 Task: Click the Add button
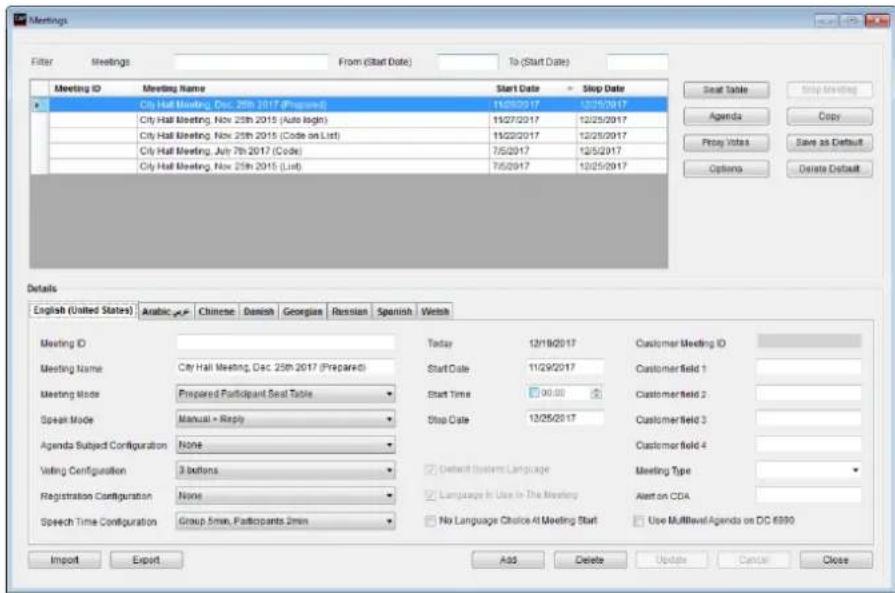point(508,560)
